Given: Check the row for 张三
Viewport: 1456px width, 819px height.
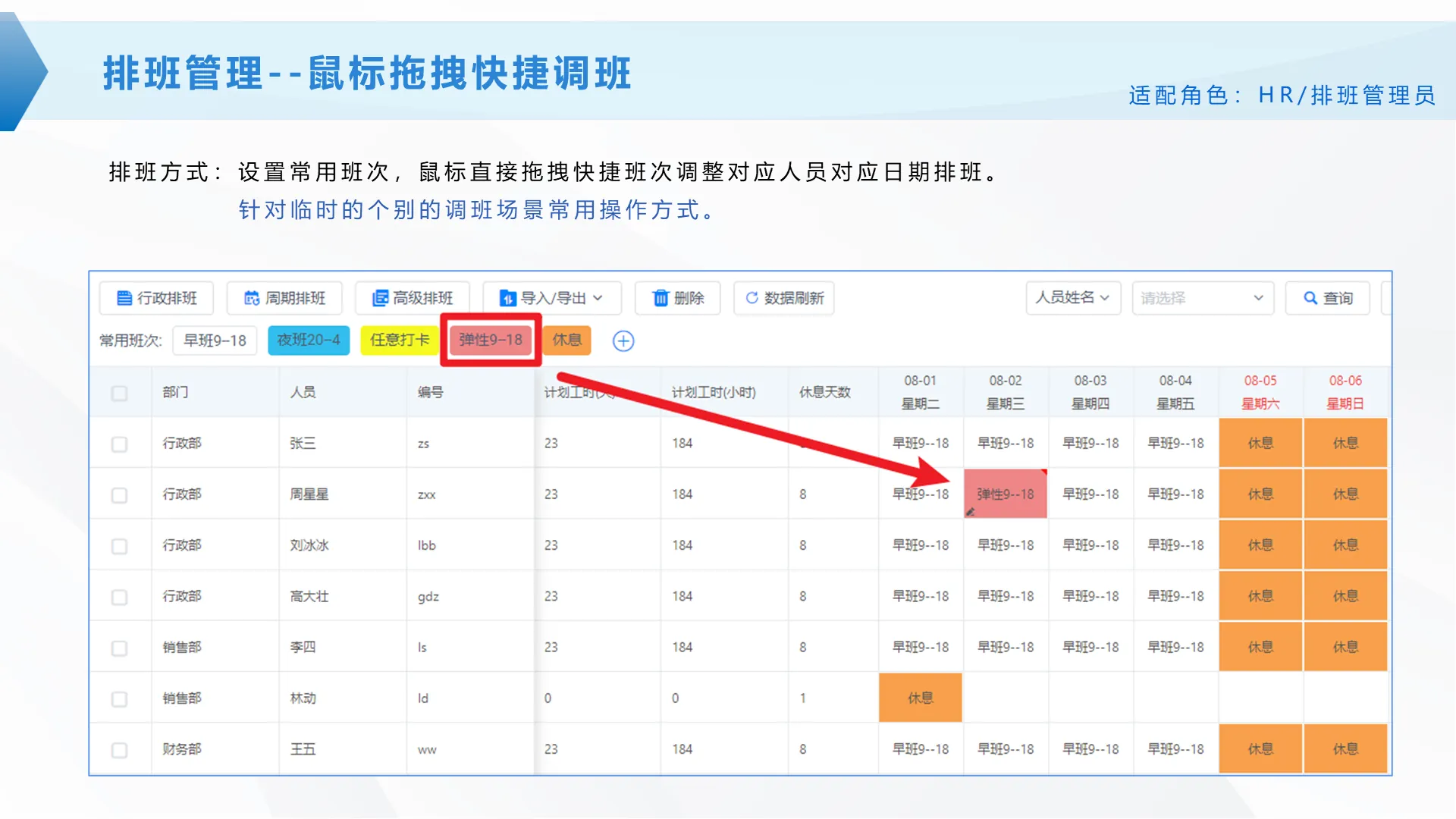Looking at the screenshot, I should 119,444.
